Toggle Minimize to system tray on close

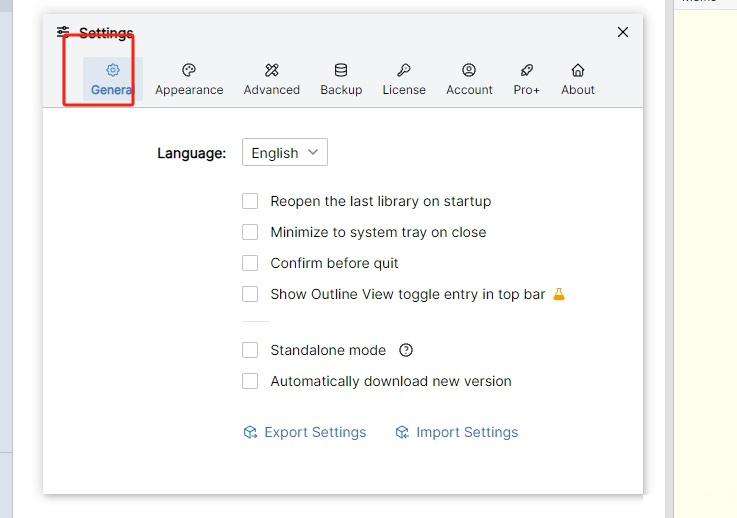250,232
